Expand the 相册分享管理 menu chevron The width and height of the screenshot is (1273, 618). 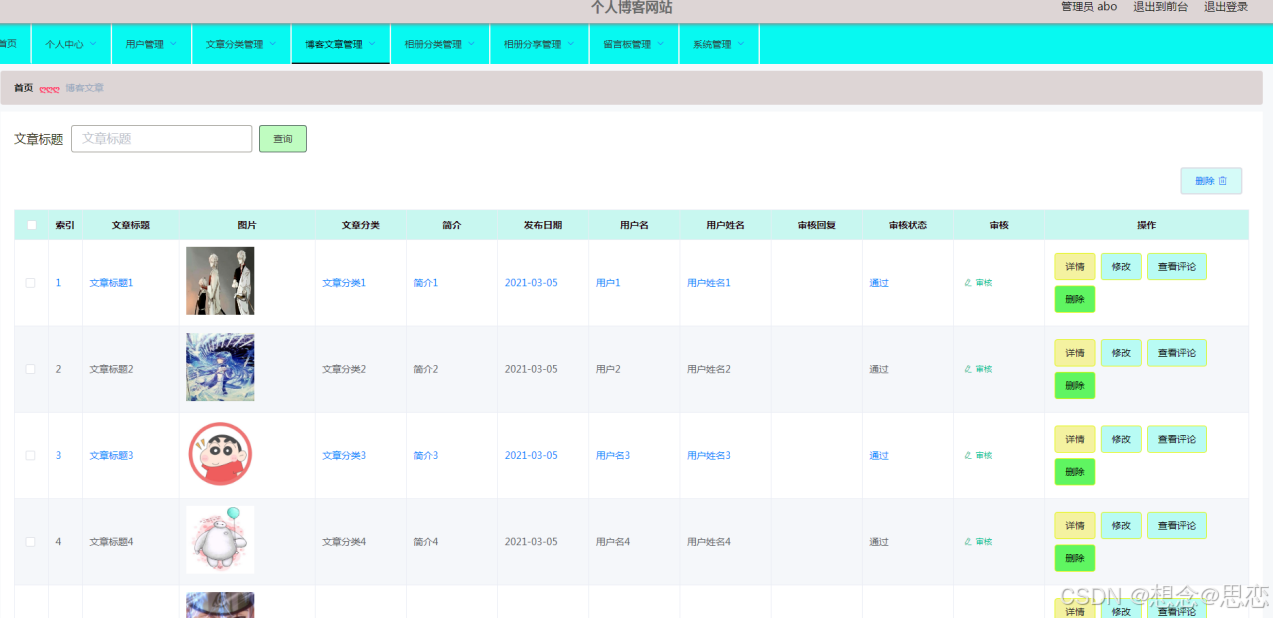click(x=571, y=44)
